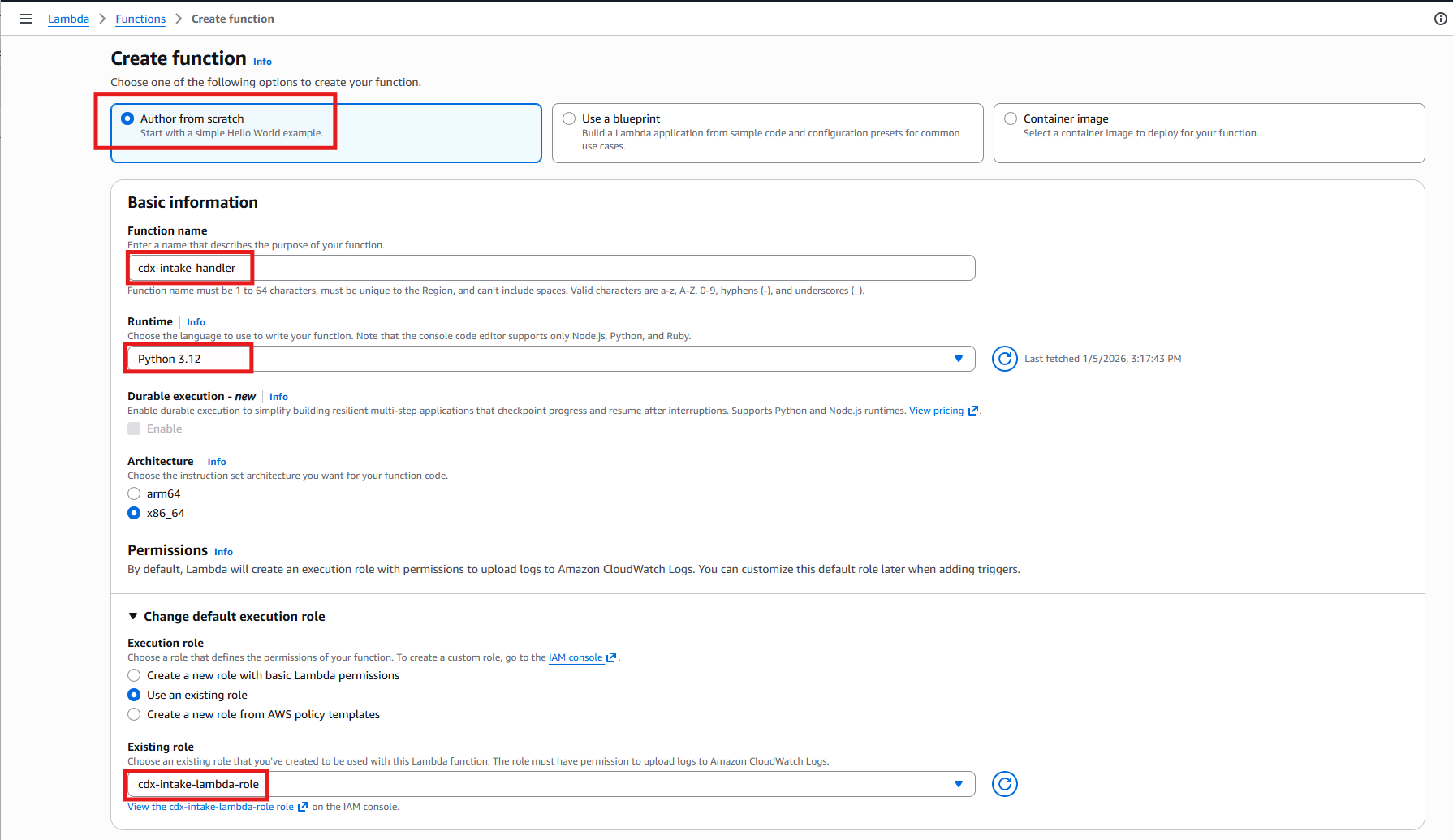The height and width of the screenshot is (840, 1453).
Task: Click the external link icon beside role link
Action: 303,807
